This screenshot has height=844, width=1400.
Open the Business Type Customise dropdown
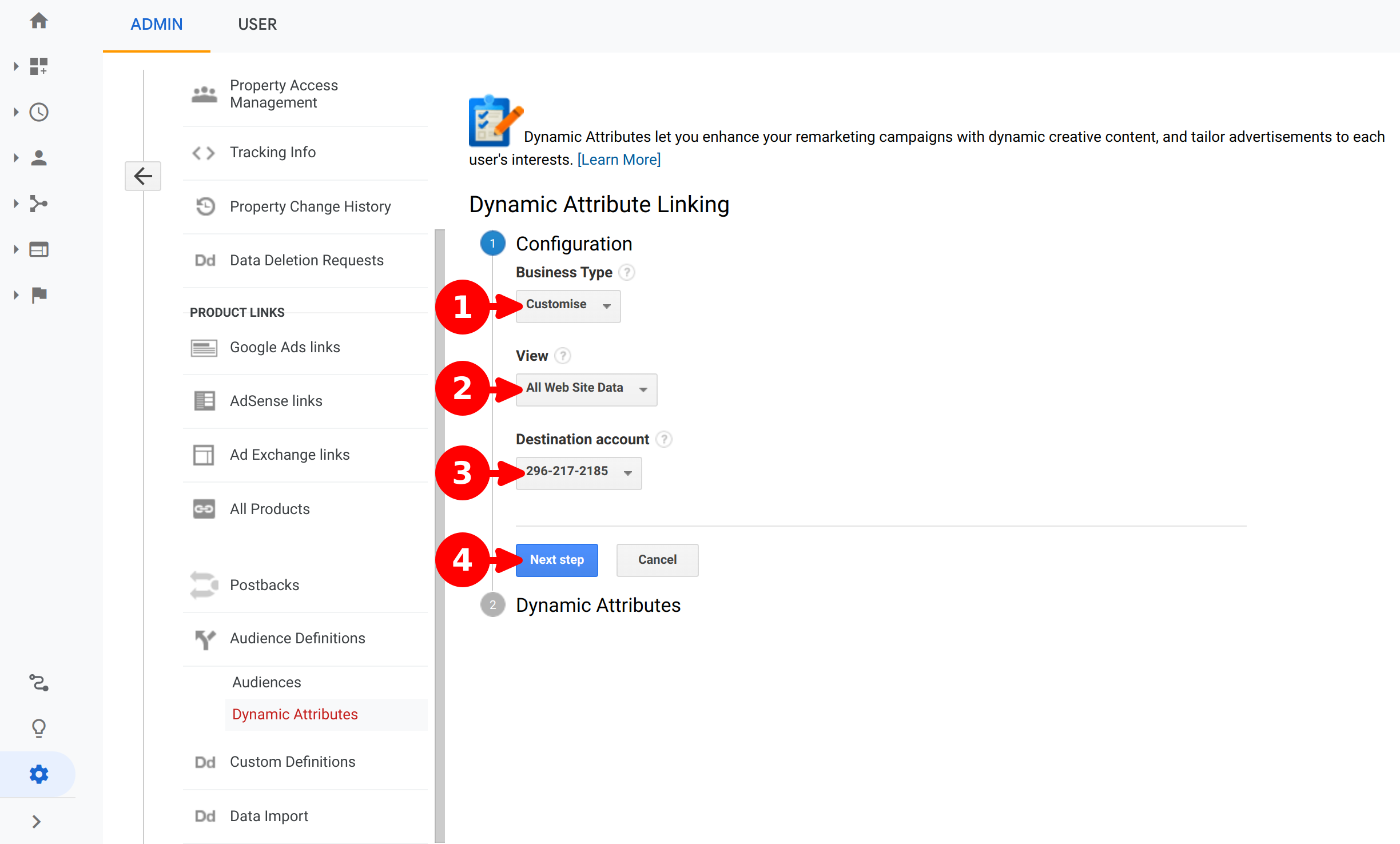tap(568, 305)
